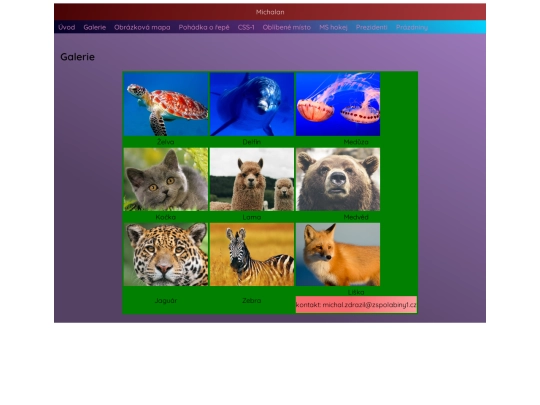Open the llama photo
The image size is (540, 405).
(252, 179)
